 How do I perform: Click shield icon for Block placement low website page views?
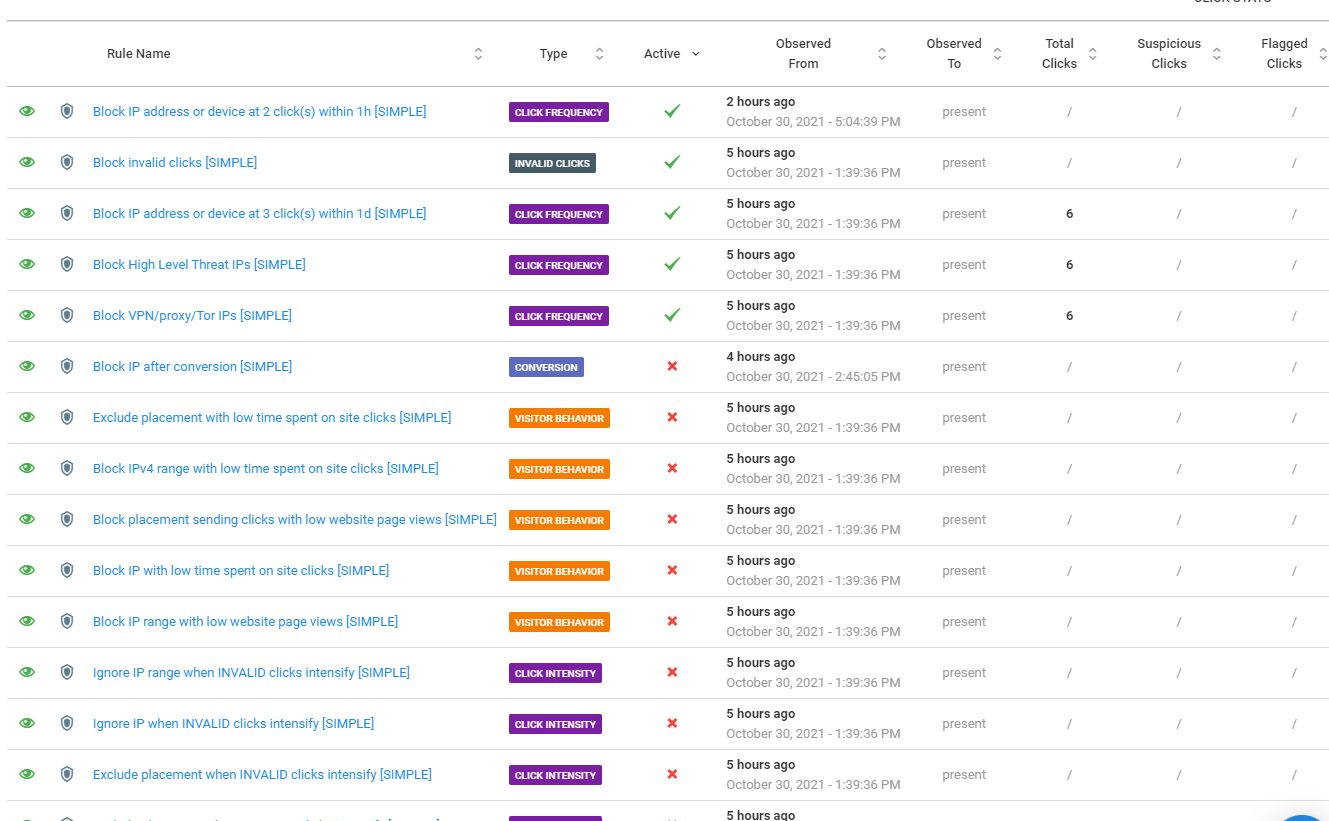[x=67, y=519]
